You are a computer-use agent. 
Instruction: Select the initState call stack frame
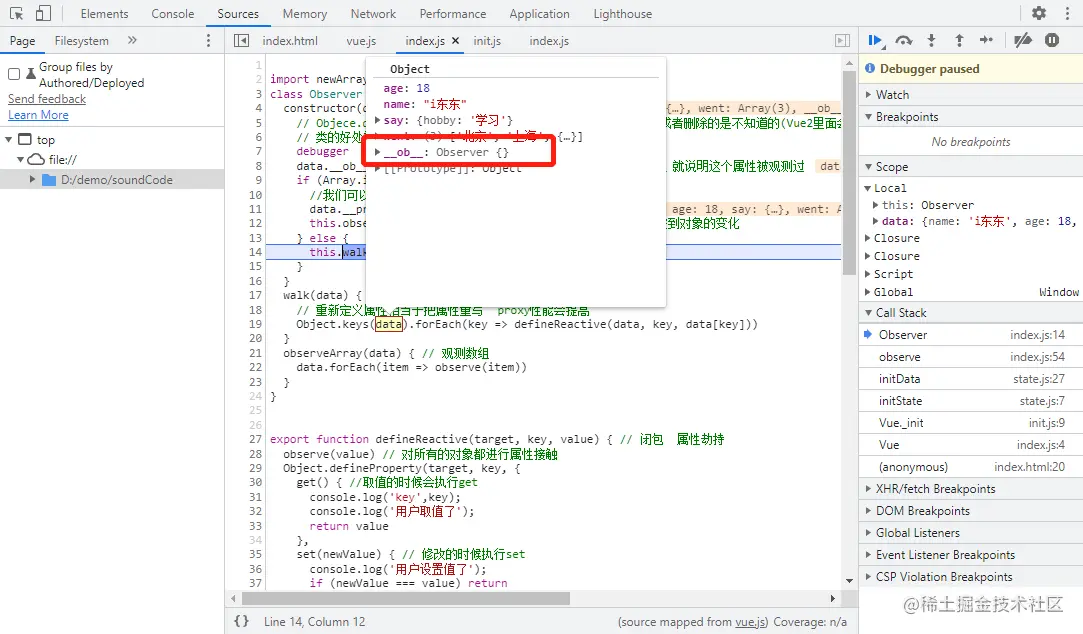[971, 401]
